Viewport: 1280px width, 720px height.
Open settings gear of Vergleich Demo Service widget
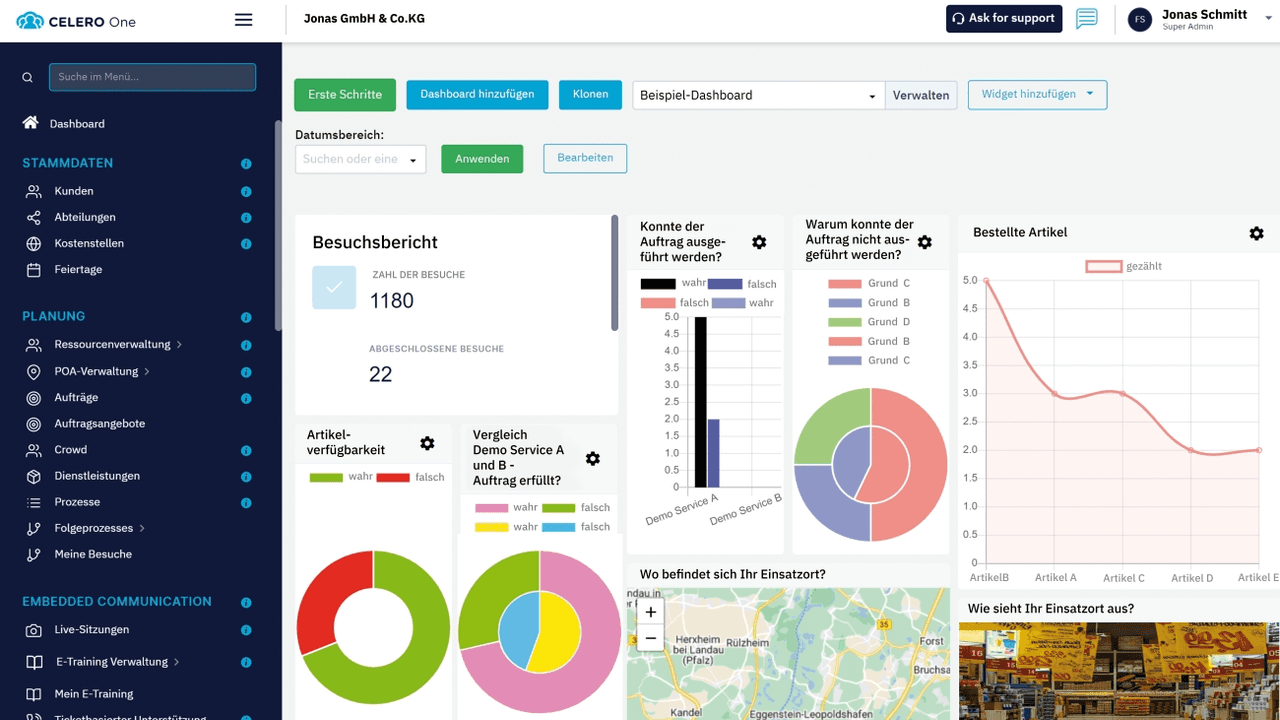tap(593, 458)
